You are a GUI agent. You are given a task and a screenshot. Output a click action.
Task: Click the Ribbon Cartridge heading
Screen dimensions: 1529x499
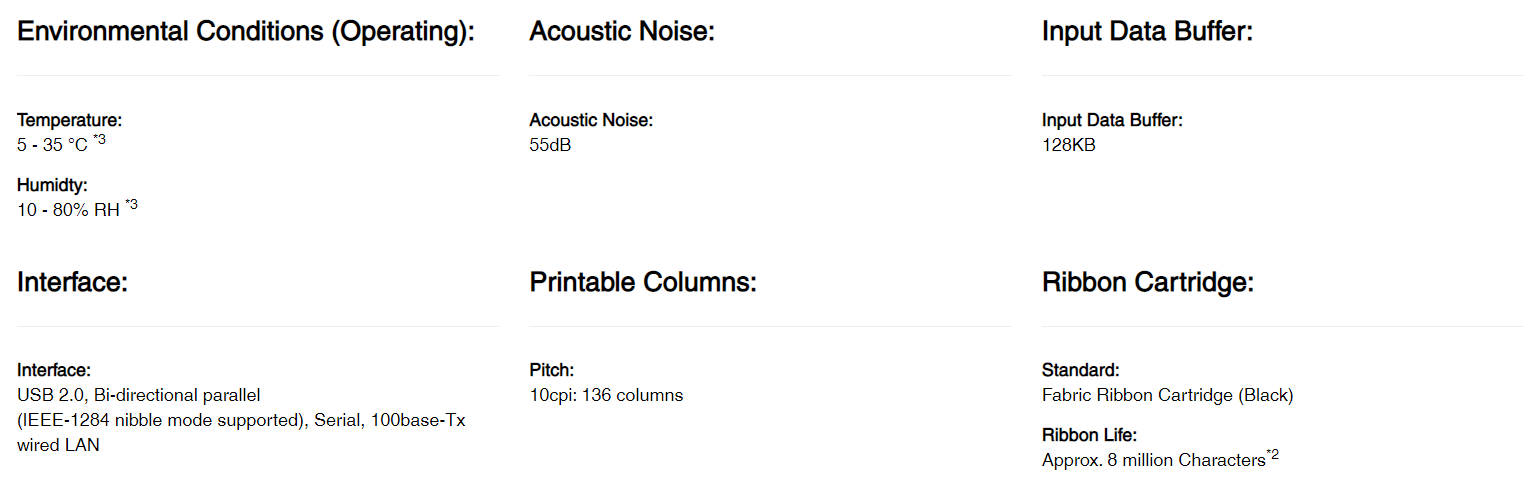click(1147, 282)
